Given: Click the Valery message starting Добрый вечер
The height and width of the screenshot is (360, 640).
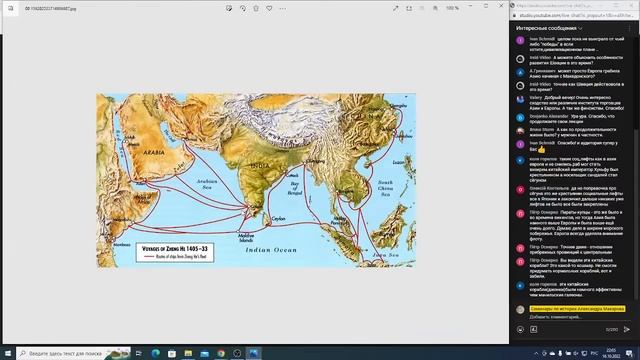Looking at the screenshot, I should pos(576,103).
